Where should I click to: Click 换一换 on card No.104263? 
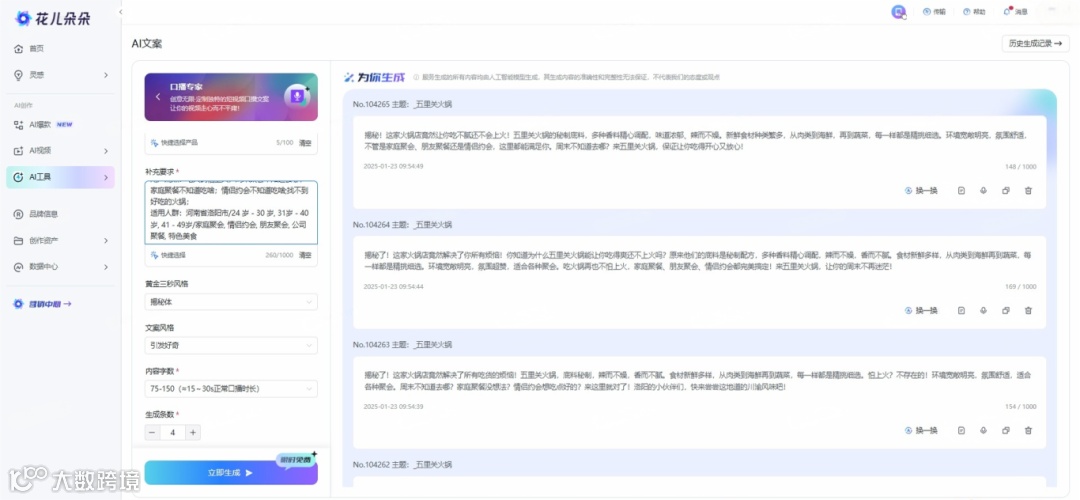(921, 430)
